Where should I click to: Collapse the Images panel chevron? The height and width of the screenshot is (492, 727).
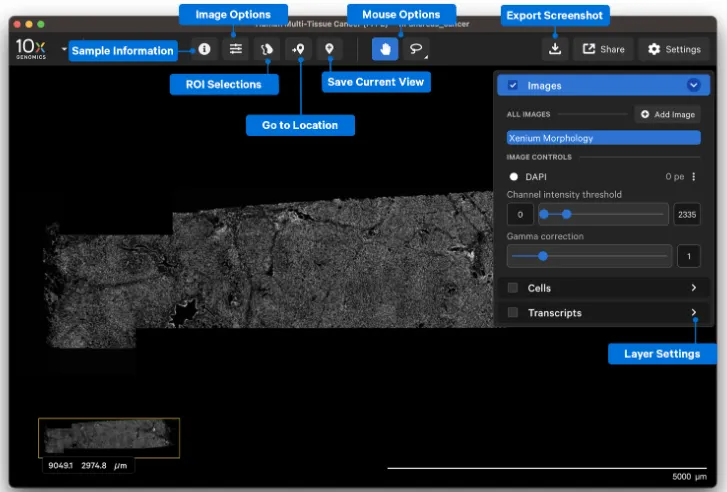[x=693, y=86]
